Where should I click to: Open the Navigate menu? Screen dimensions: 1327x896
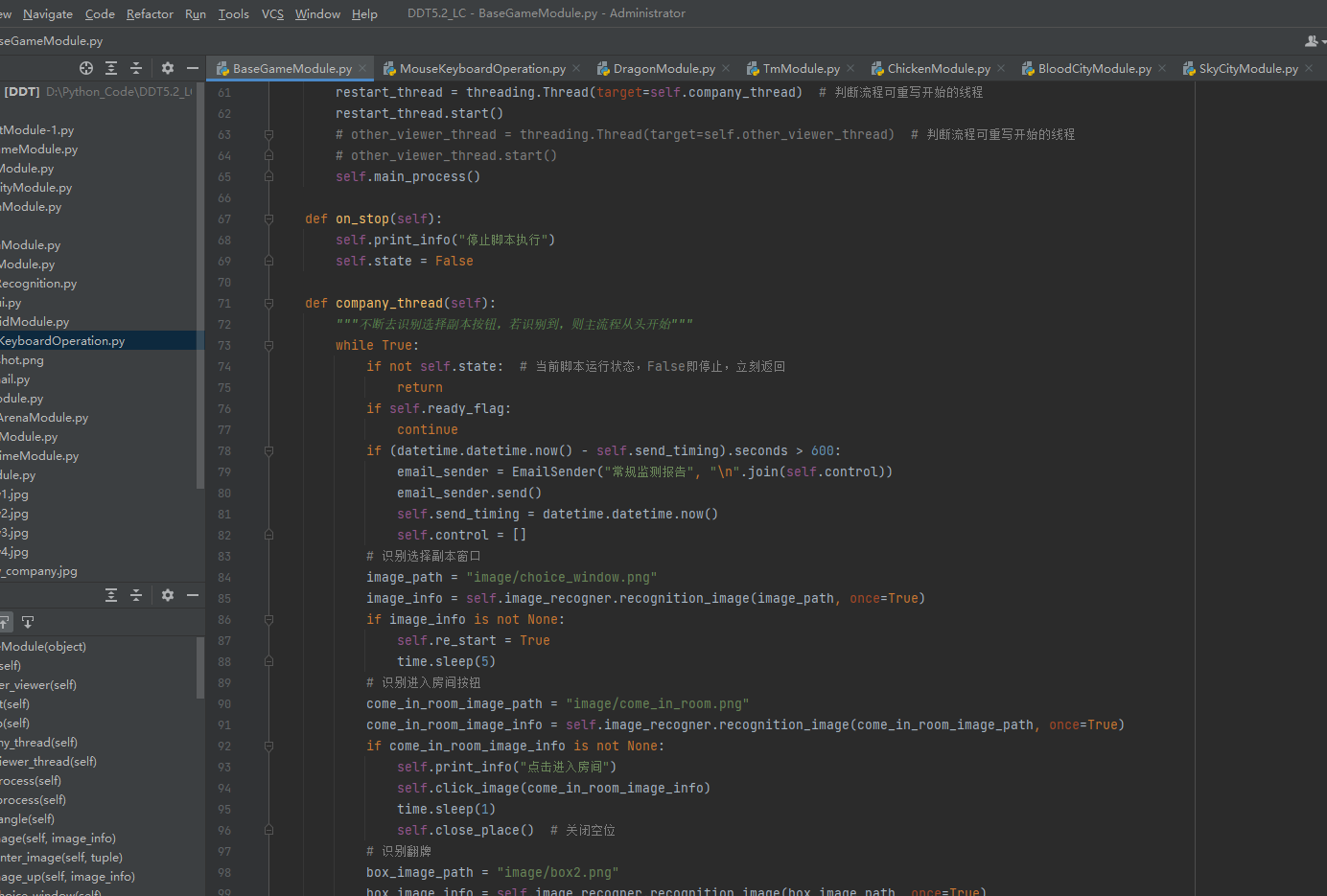[x=48, y=13]
